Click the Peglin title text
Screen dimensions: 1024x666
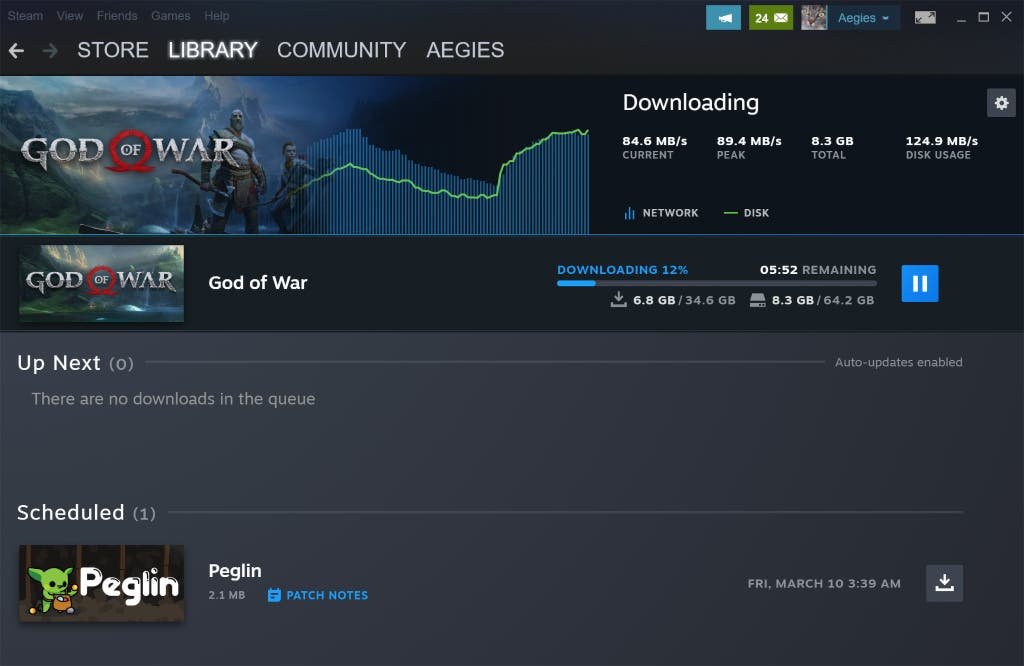[x=235, y=571]
